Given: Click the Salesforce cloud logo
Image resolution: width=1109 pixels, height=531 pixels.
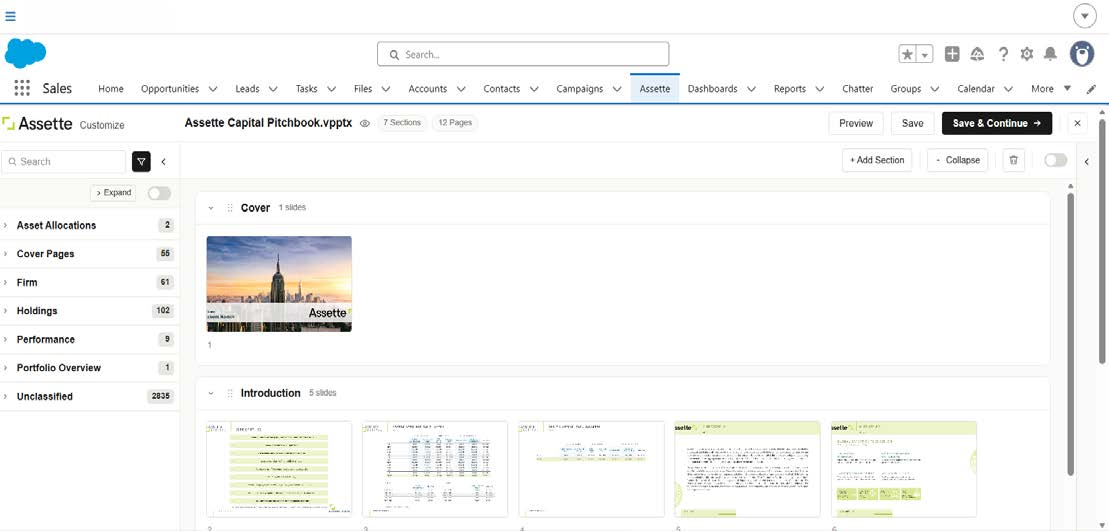Looking at the screenshot, I should point(25,54).
